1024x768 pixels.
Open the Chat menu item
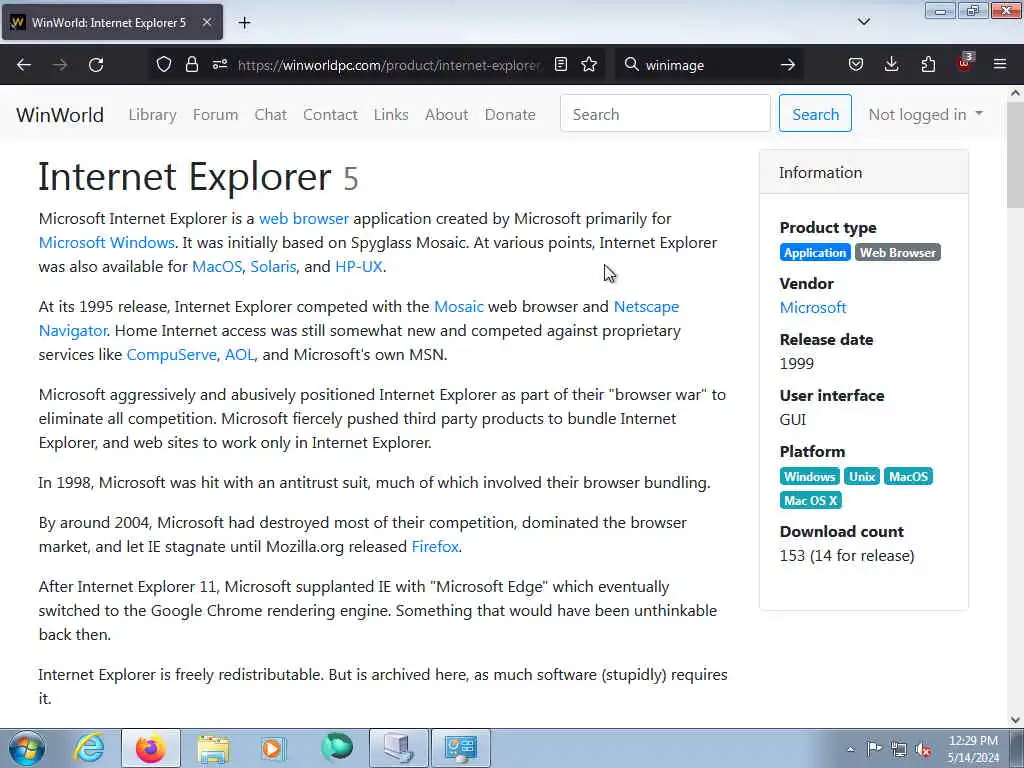tap(270, 115)
